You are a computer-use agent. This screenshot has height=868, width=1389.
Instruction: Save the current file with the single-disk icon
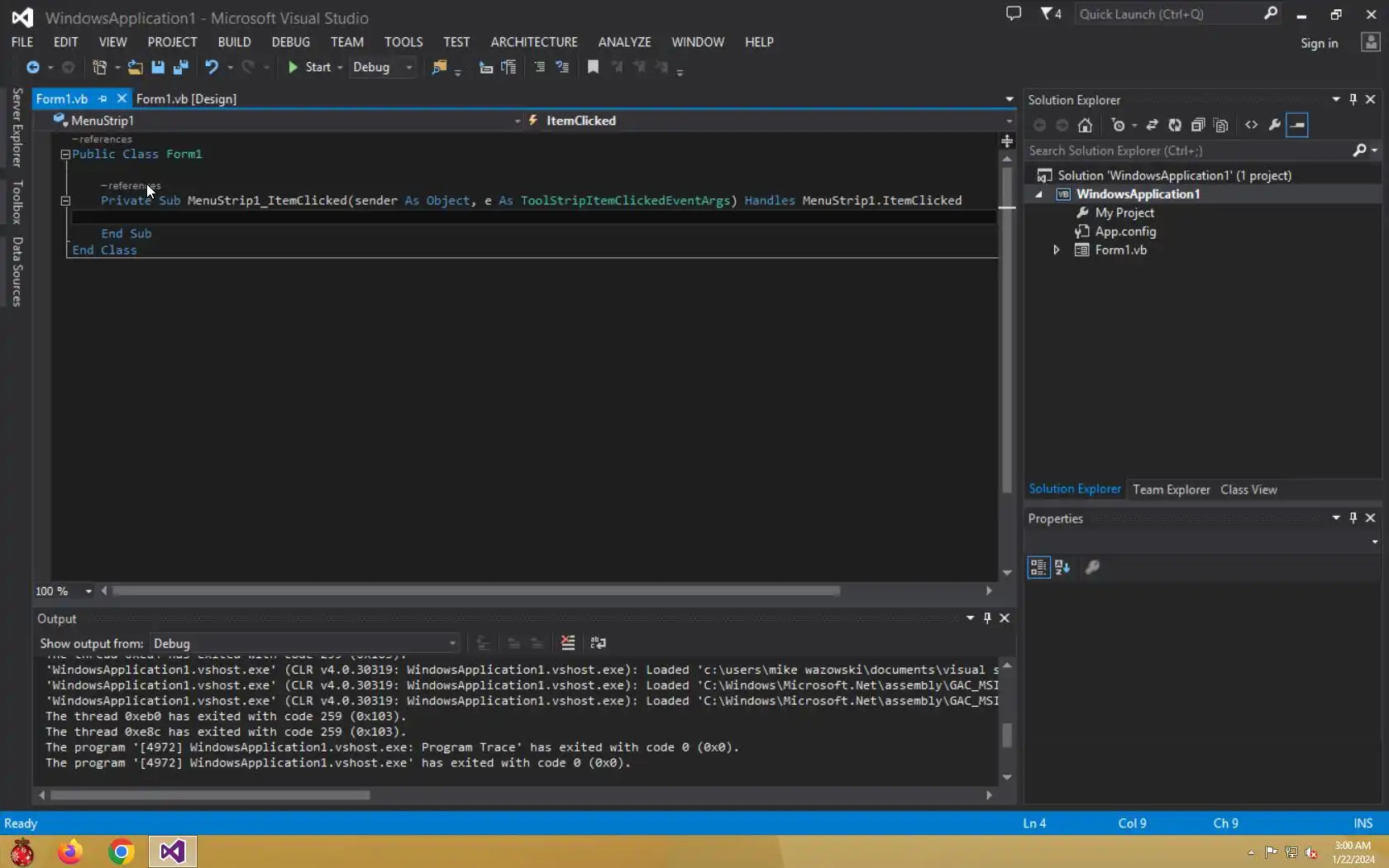tap(158, 67)
